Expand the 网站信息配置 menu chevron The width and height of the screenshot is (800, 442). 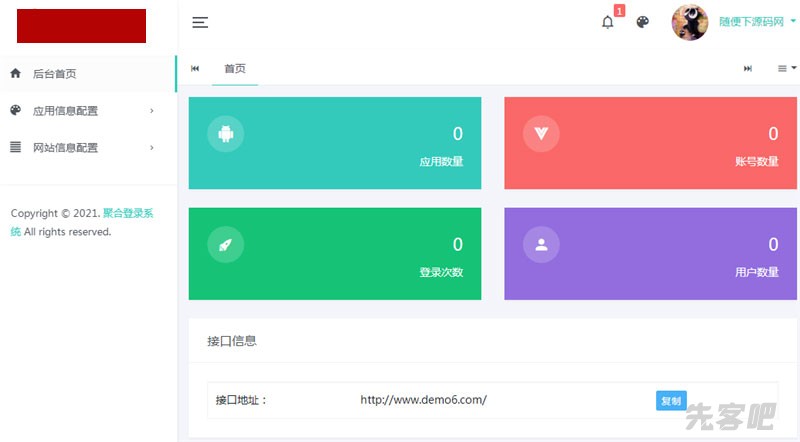click(x=152, y=148)
